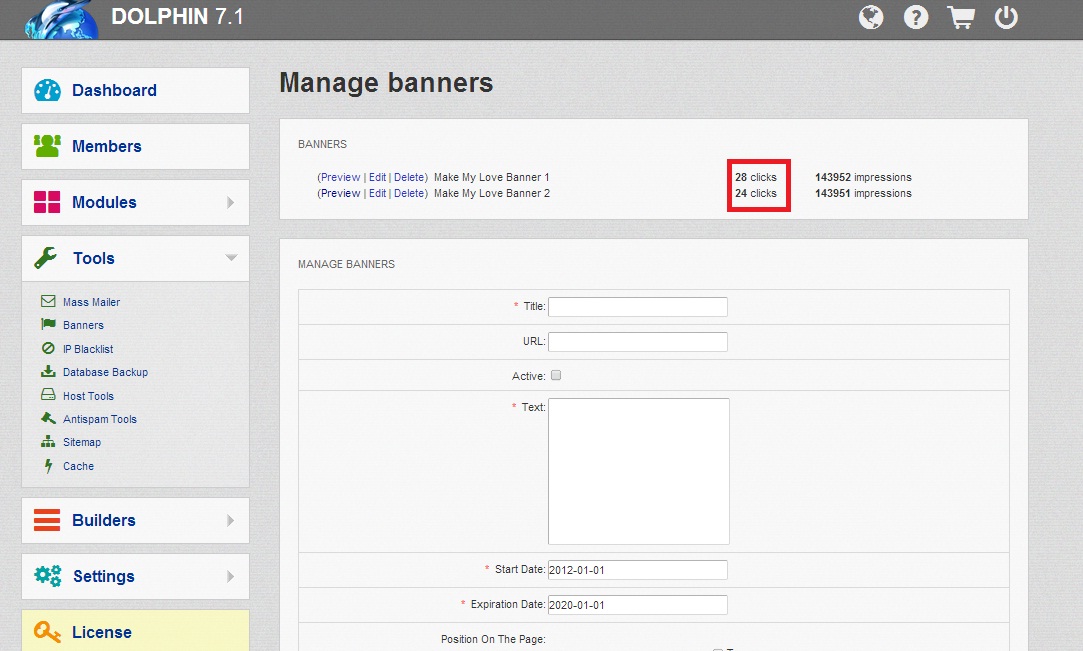Go to the Members section

106,146
